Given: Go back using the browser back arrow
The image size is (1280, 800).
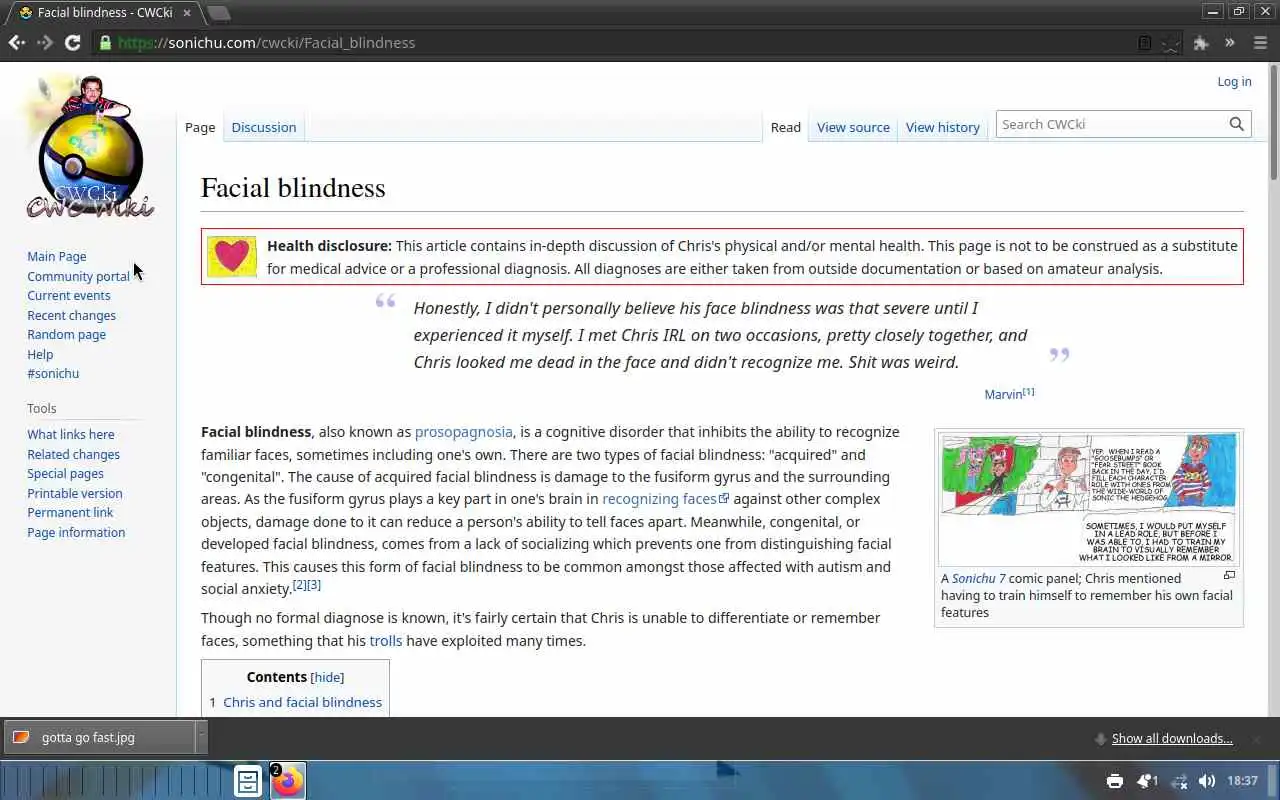Looking at the screenshot, I should click(16, 42).
